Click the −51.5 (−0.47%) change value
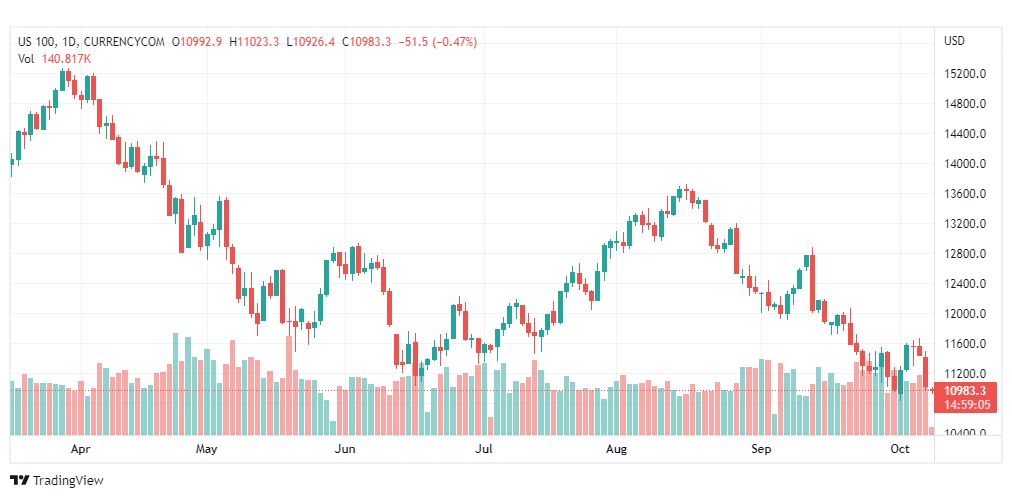 pyautogui.click(x=437, y=42)
